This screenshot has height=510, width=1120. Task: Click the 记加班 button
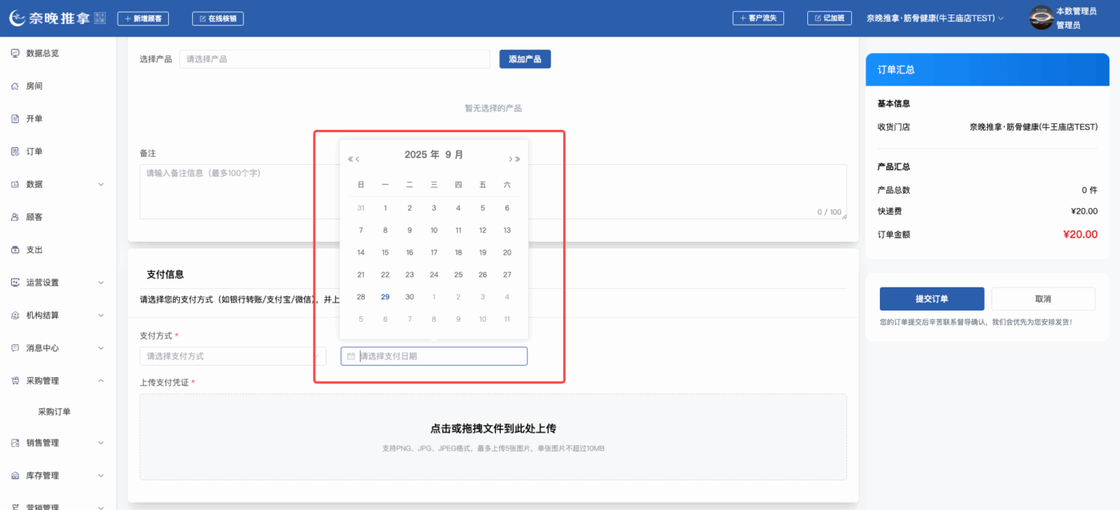829,18
